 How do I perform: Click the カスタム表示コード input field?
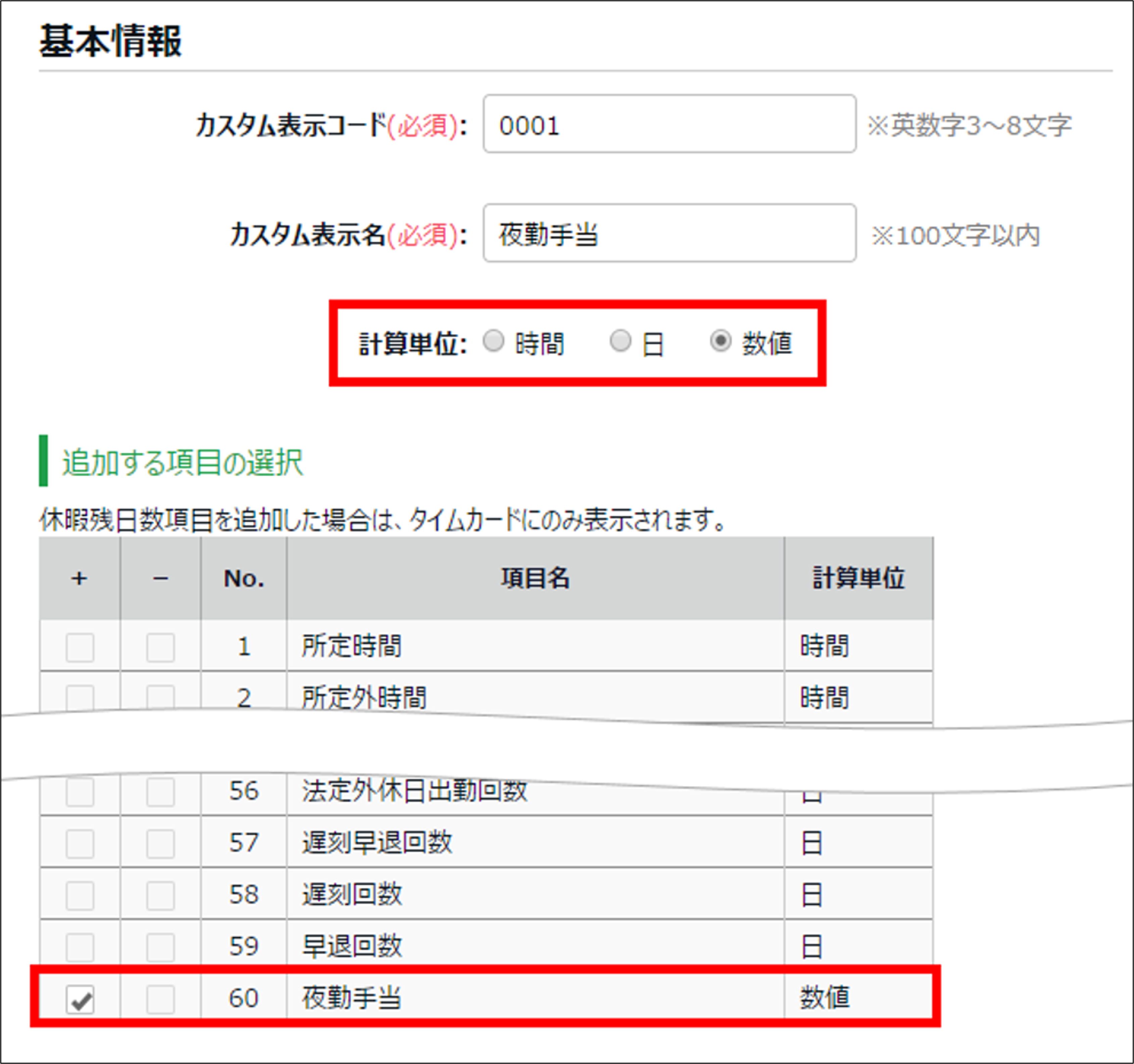[x=669, y=124]
